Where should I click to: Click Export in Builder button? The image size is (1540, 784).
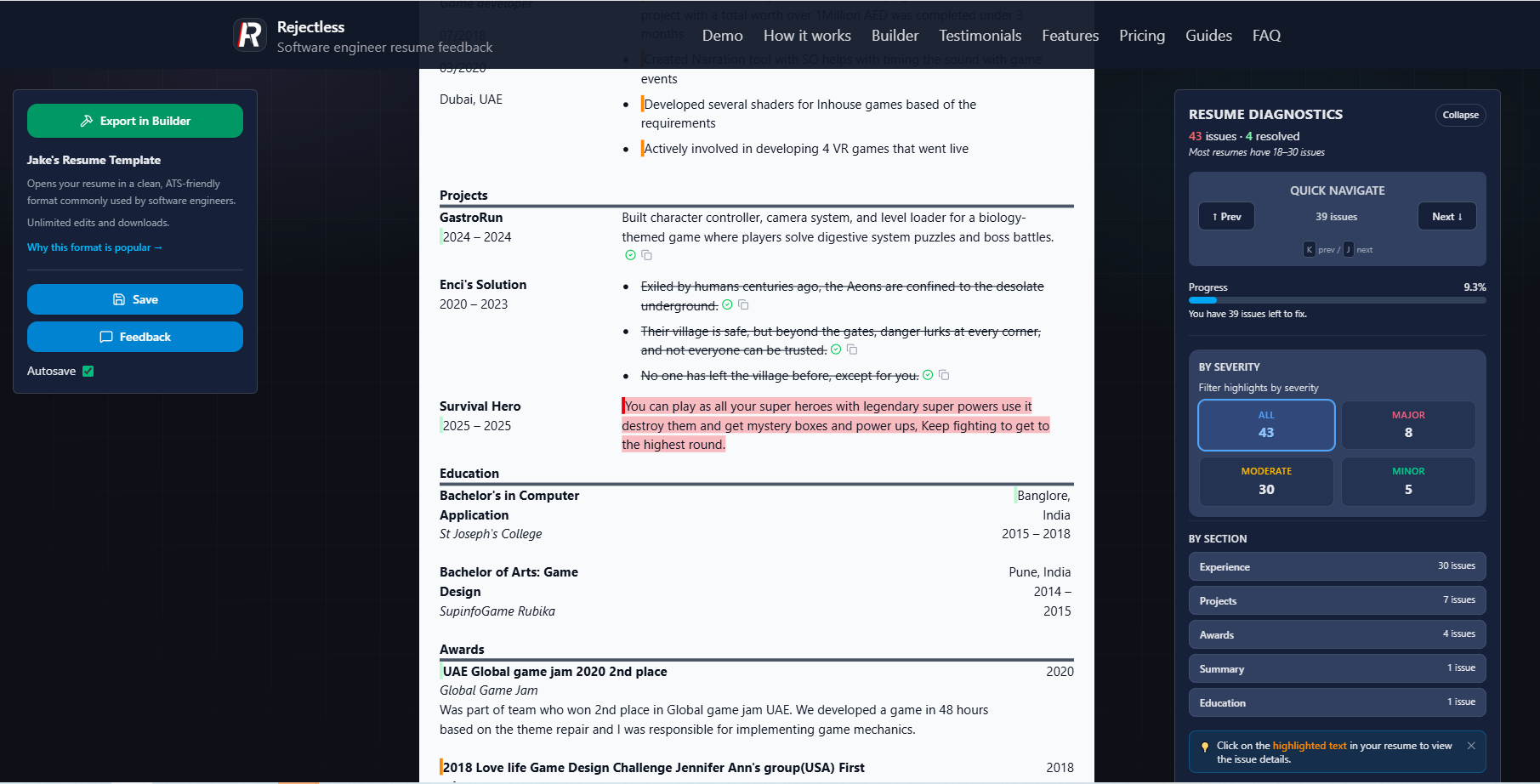point(135,121)
